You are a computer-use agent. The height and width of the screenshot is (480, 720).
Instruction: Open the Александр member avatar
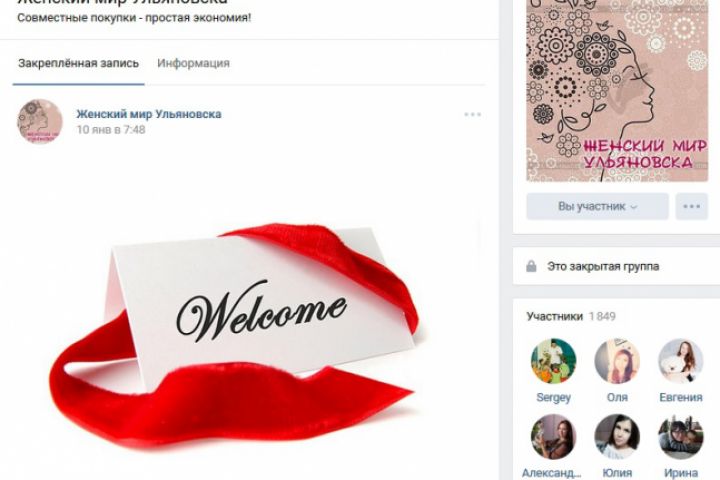[553, 437]
